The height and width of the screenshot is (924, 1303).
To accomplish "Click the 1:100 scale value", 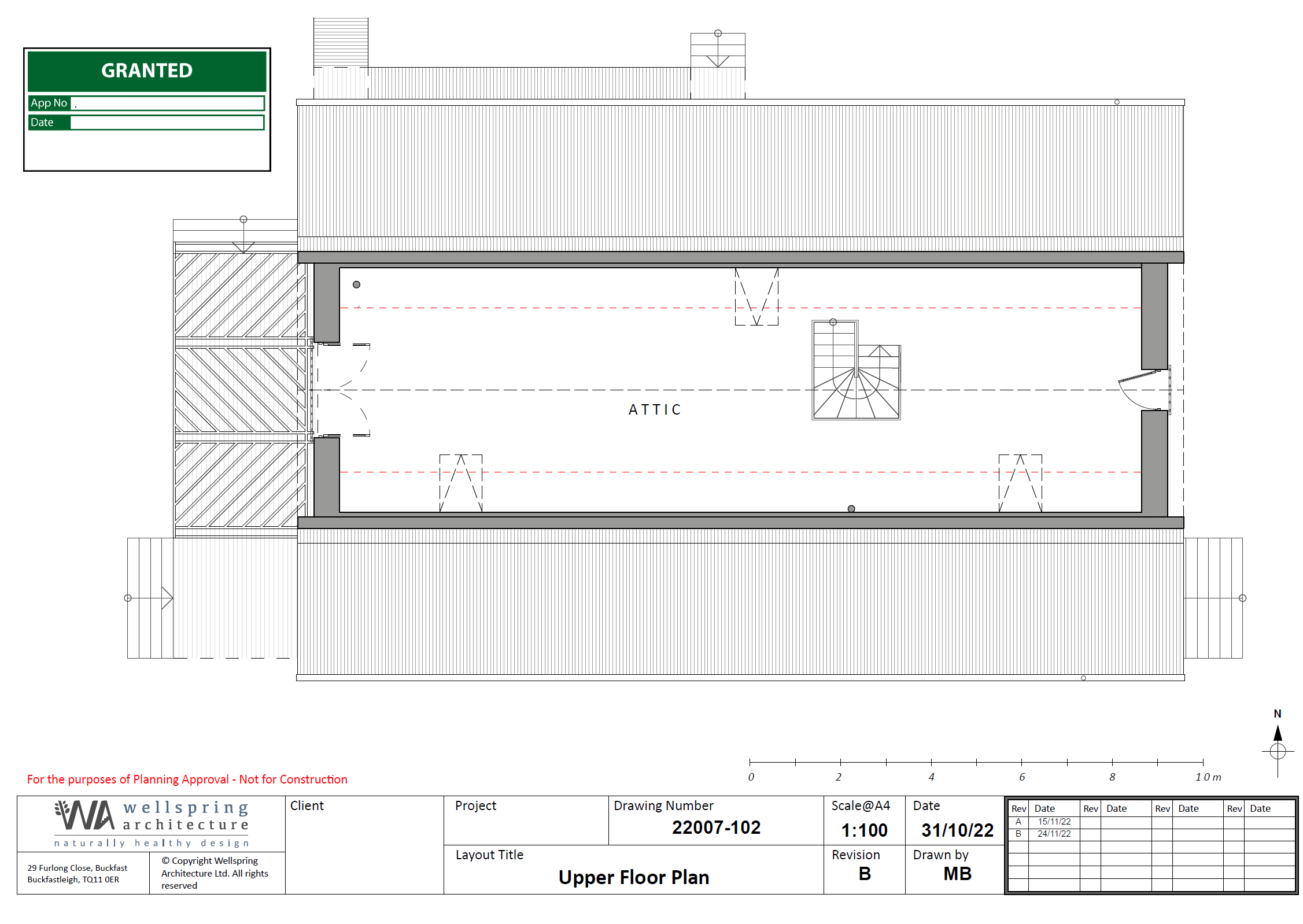I will click(x=864, y=830).
